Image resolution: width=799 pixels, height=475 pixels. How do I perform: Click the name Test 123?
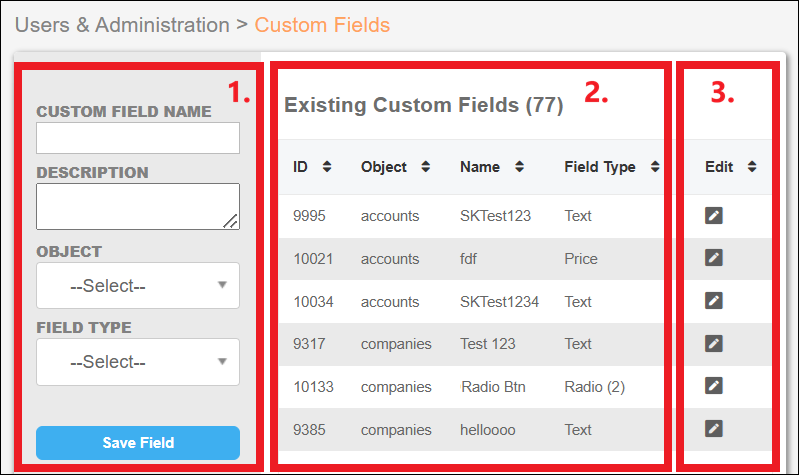[x=488, y=344]
